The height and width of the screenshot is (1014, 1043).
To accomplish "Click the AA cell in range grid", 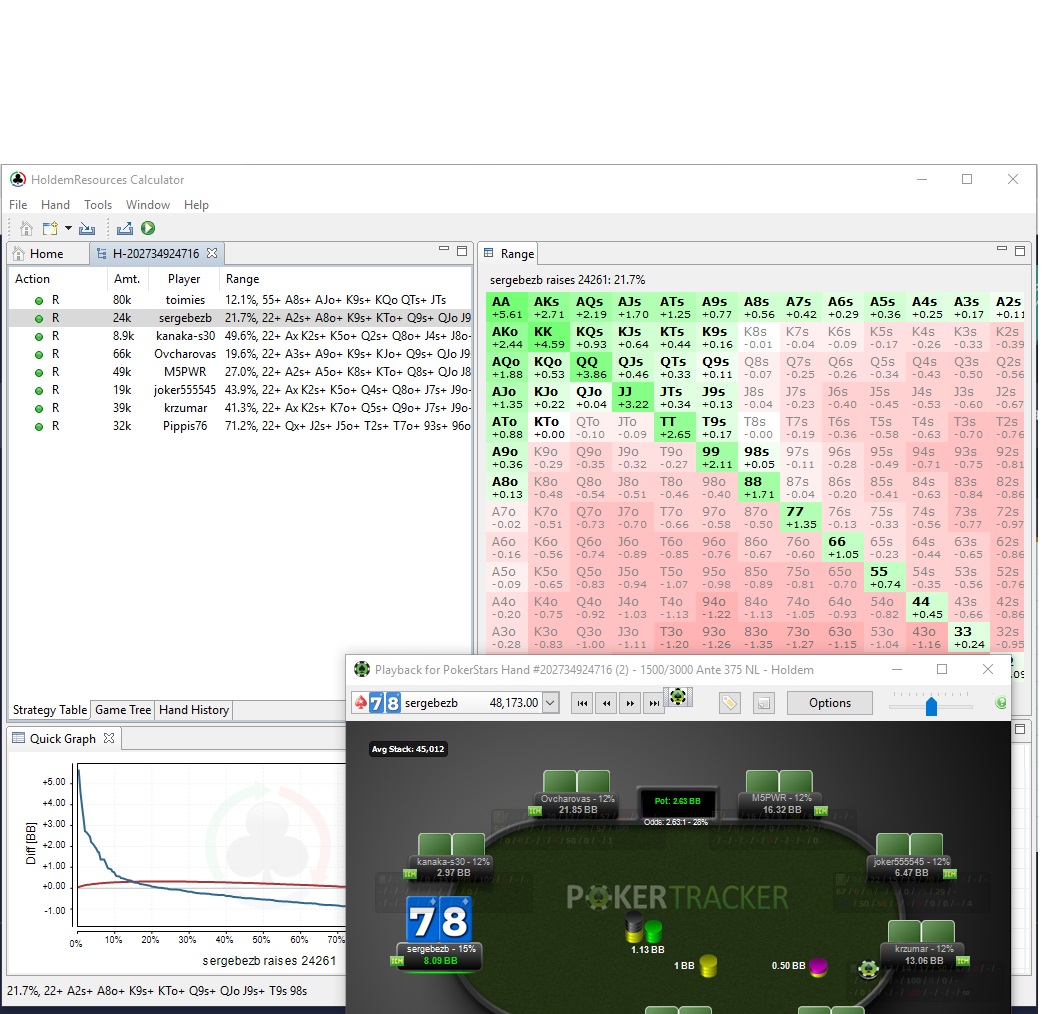I will click(506, 307).
